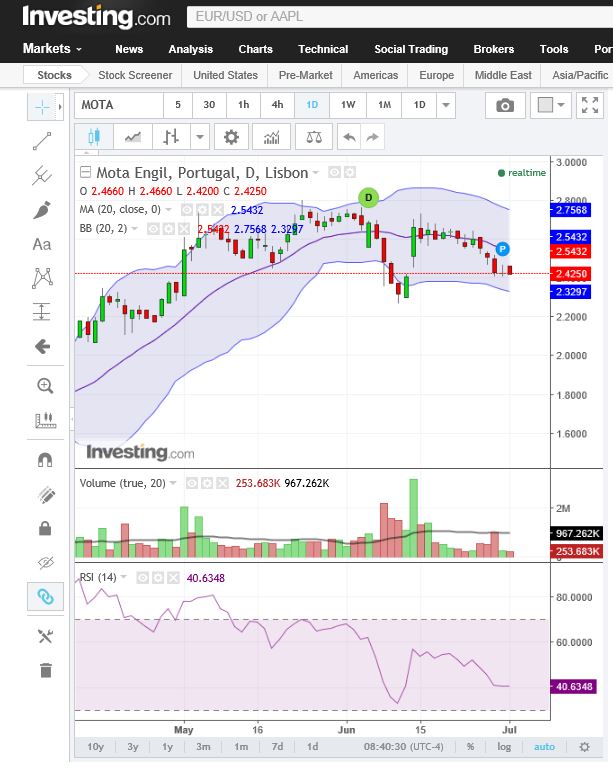Select the 5 minute interval
This screenshot has width=613, height=768.
[178, 105]
